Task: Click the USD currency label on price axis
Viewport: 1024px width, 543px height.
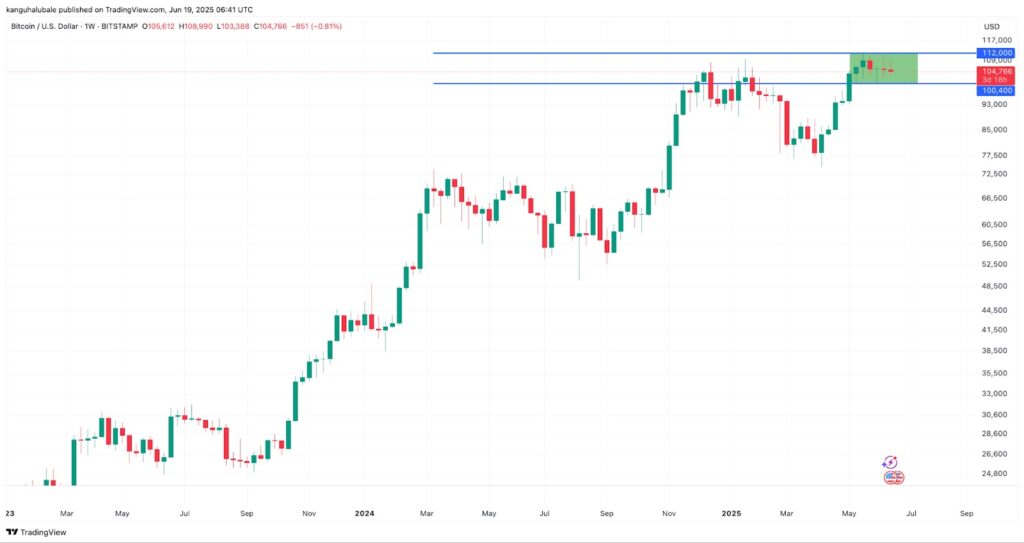Action: pyautogui.click(x=992, y=26)
